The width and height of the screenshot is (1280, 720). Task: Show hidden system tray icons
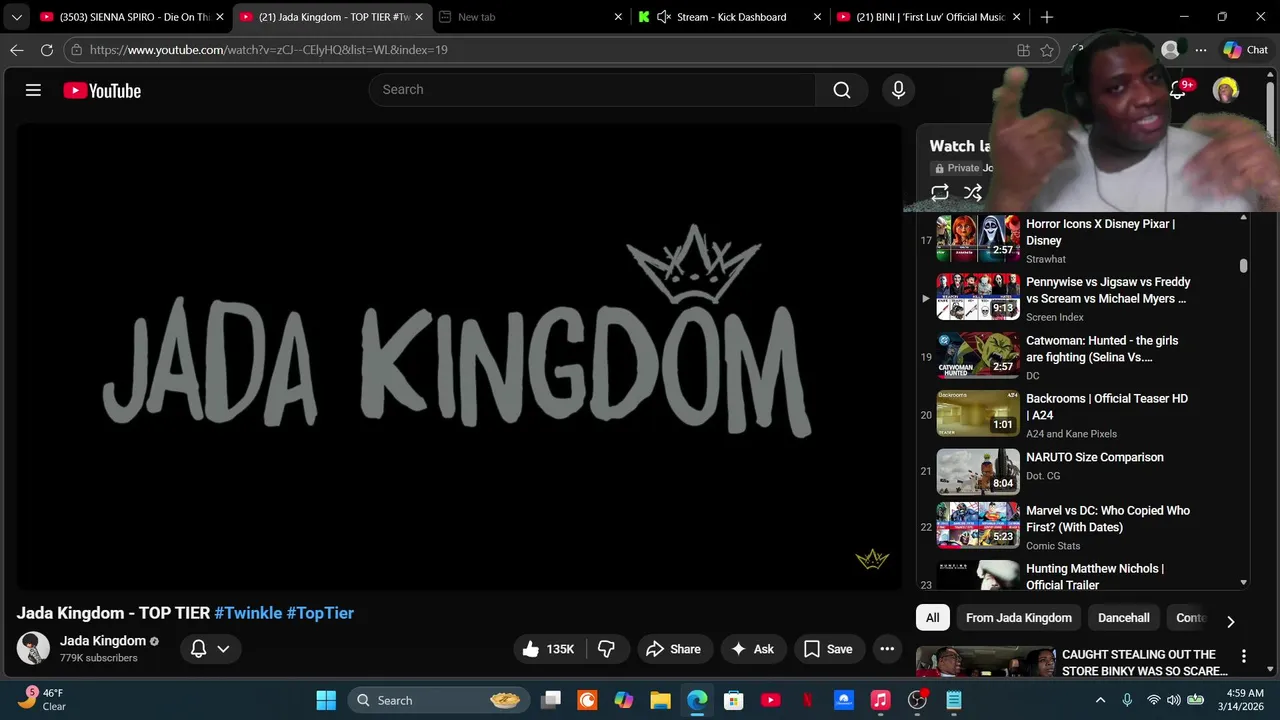[x=1100, y=700]
